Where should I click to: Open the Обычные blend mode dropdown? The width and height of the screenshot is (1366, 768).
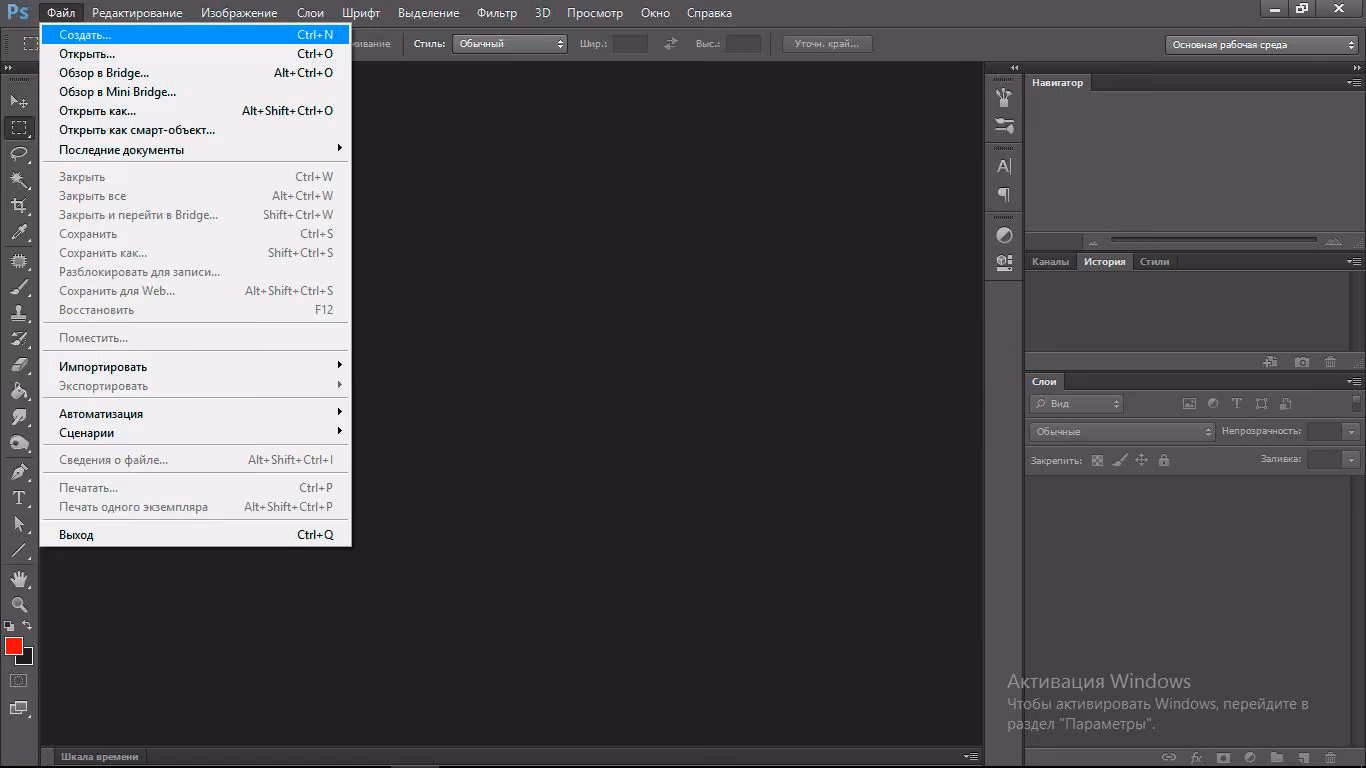coord(1122,432)
